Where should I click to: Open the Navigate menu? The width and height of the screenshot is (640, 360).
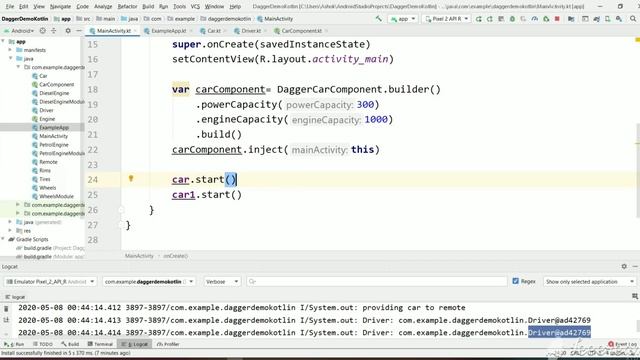click(60, 7)
